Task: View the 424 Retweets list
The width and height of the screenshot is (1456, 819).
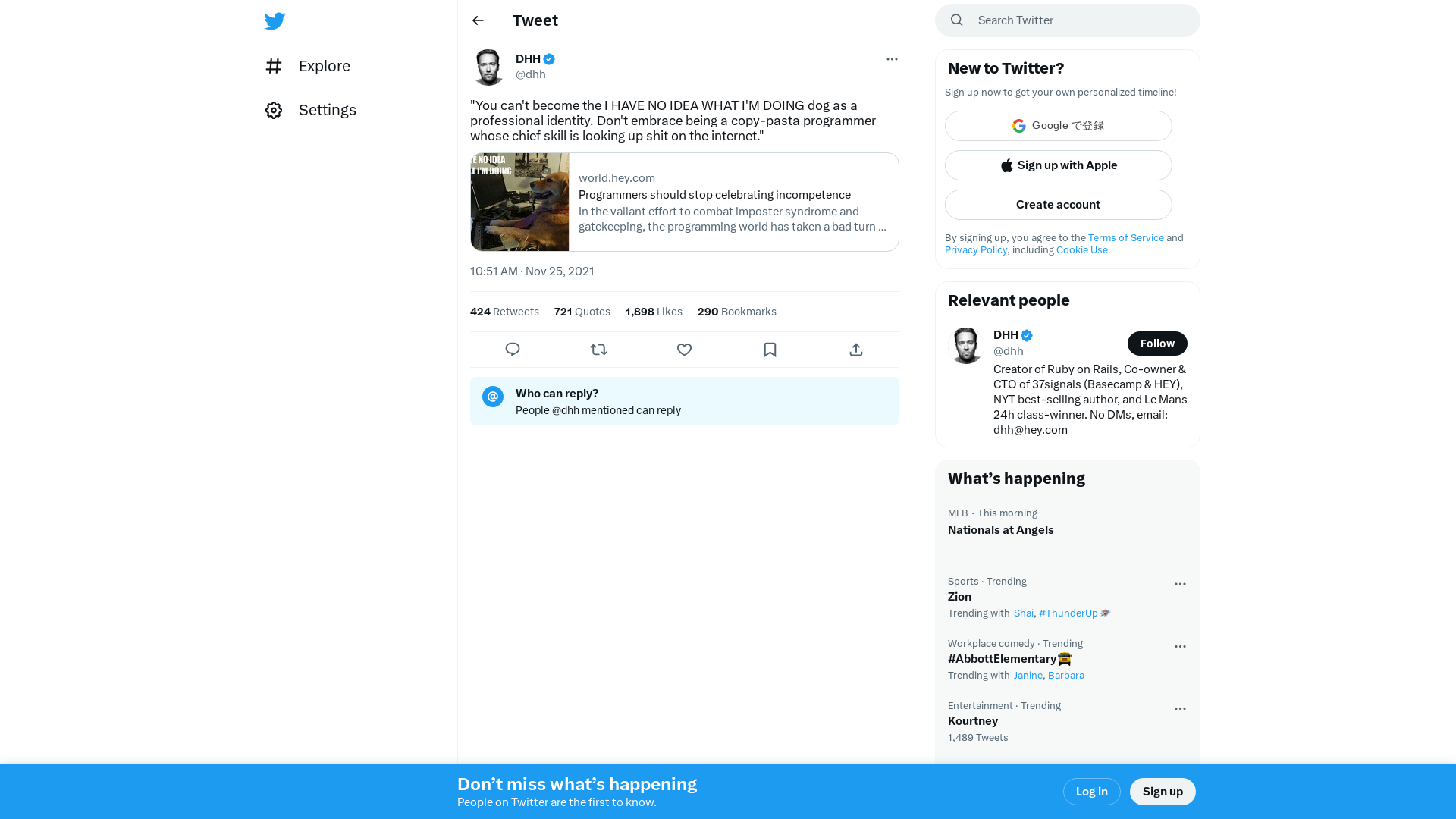Action: coord(504,312)
